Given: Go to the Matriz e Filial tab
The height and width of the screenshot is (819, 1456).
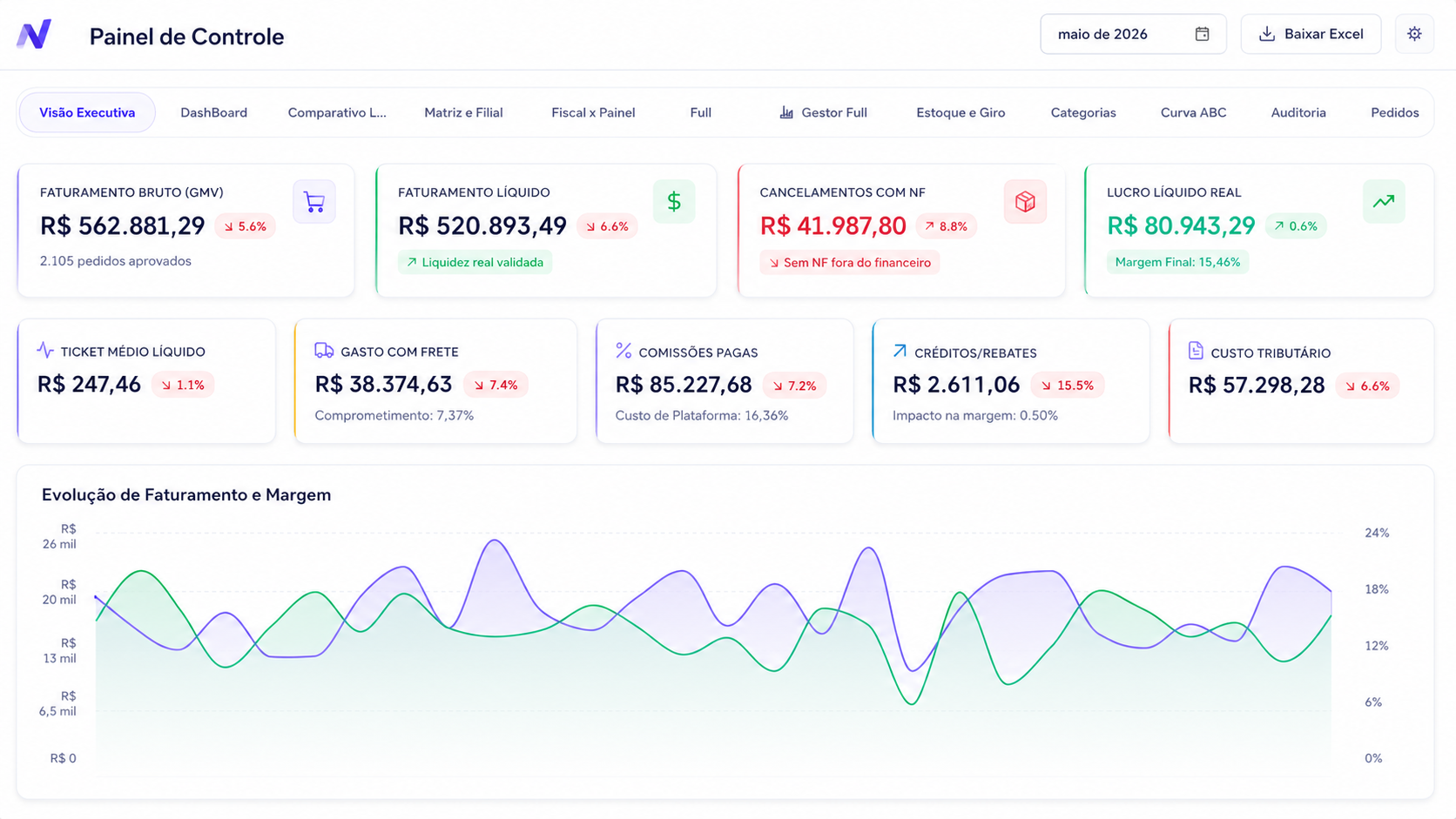Looking at the screenshot, I should [463, 112].
